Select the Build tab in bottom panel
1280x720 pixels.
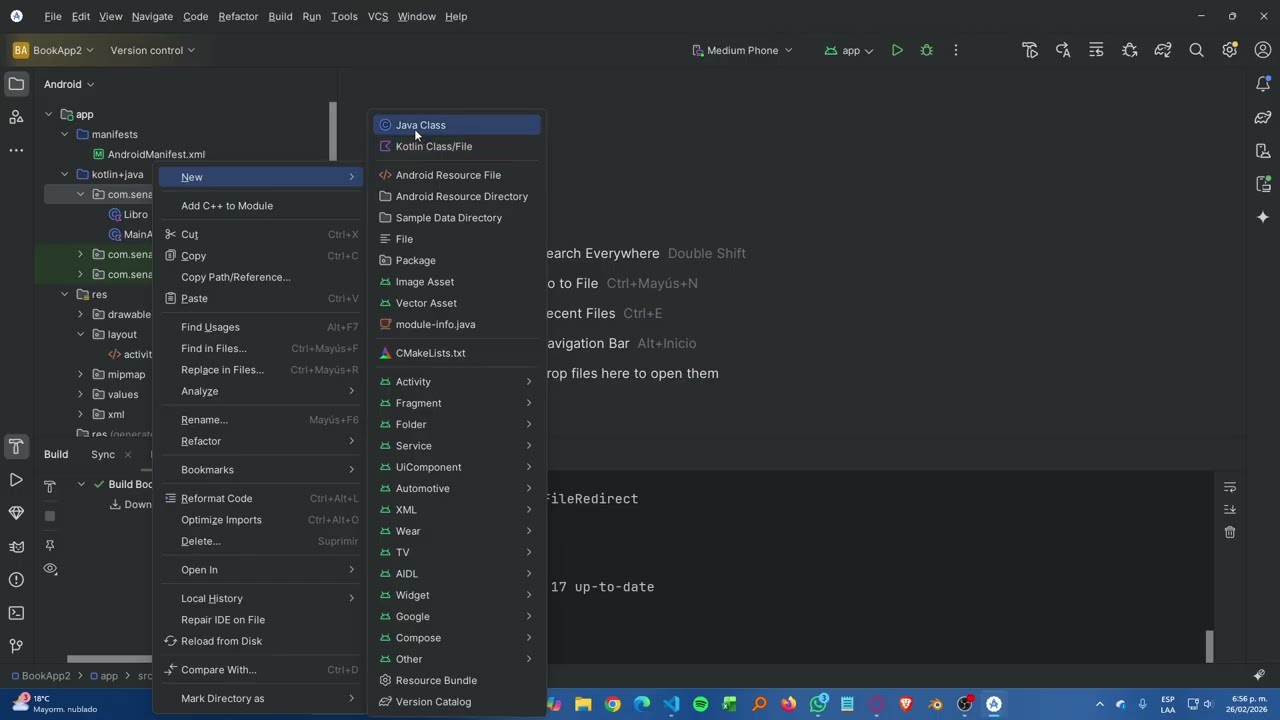click(x=56, y=454)
